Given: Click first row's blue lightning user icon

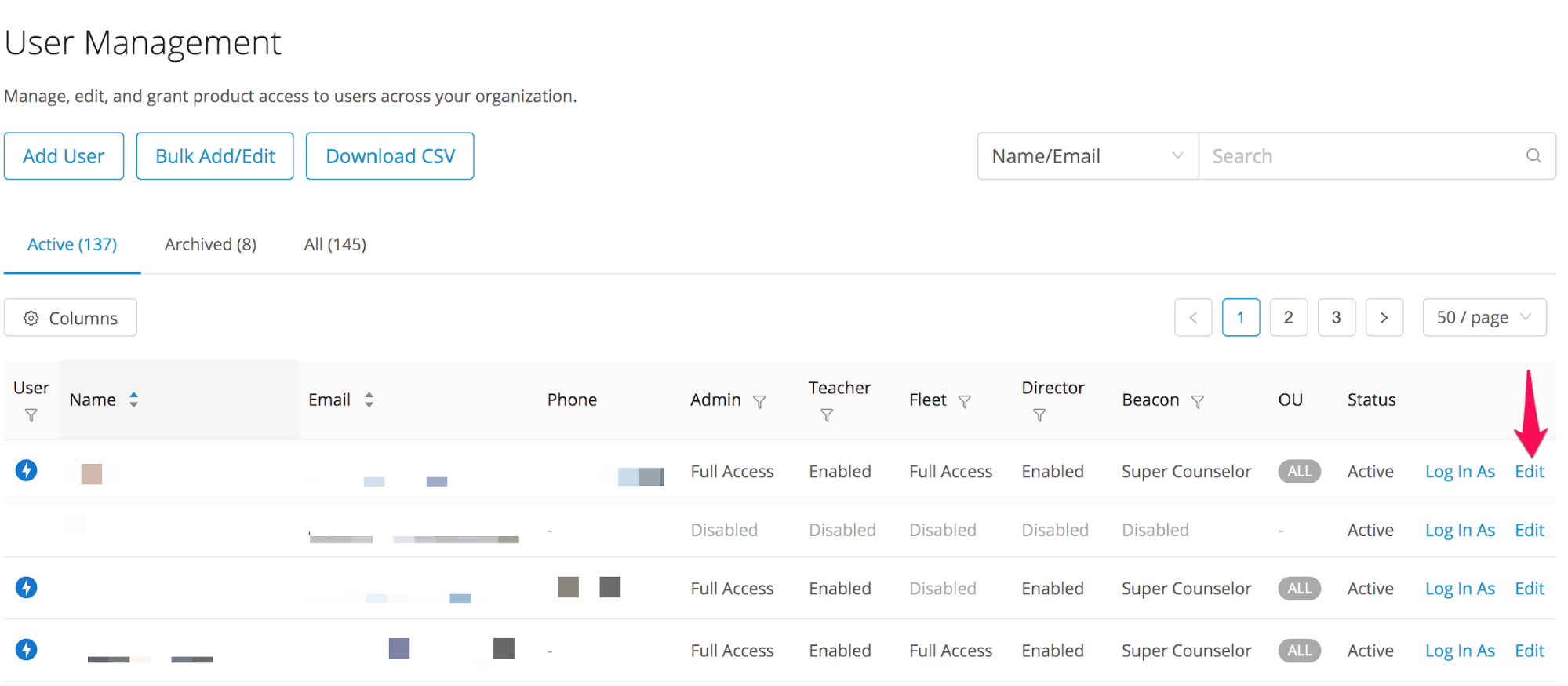Looking at the screenshot, I should coord(27,470).
